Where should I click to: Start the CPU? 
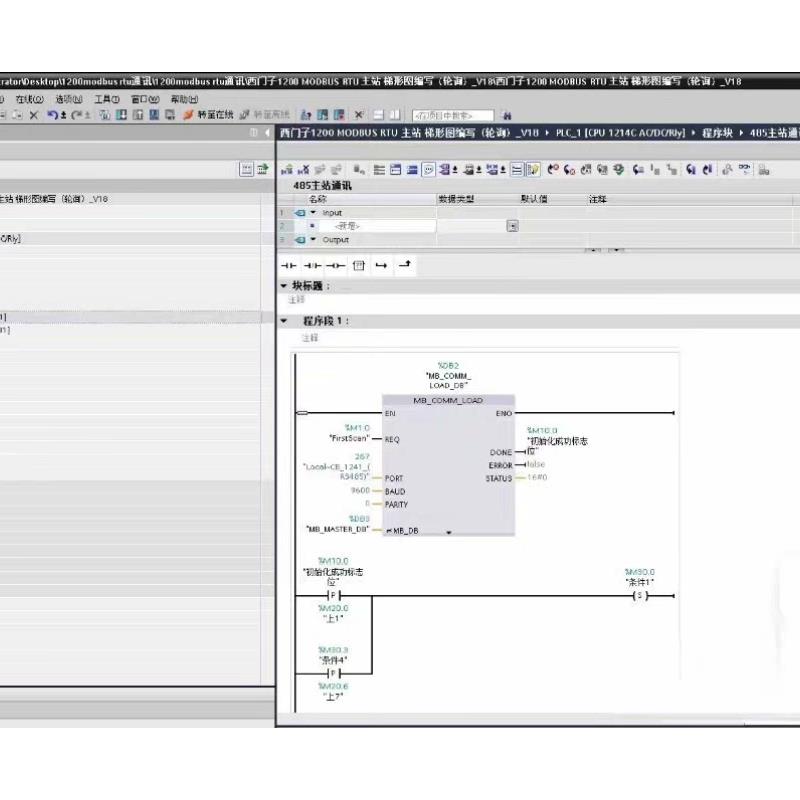click(x=322, y=115)
